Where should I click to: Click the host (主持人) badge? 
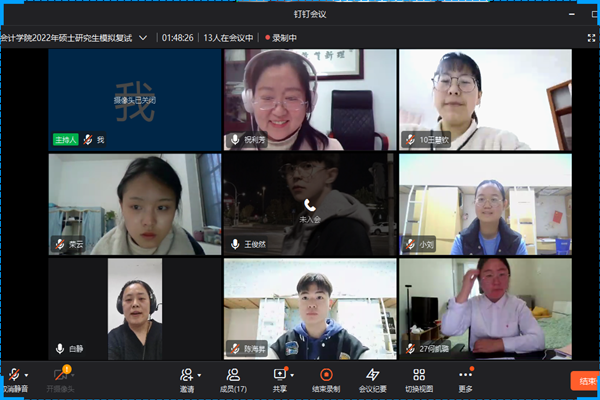click(x=66, y=140)
